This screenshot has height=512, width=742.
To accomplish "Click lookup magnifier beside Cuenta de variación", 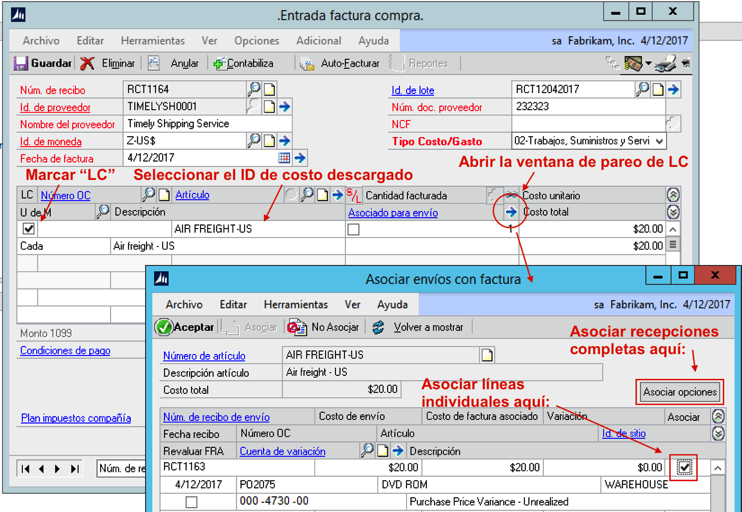I will coord(367,450).
